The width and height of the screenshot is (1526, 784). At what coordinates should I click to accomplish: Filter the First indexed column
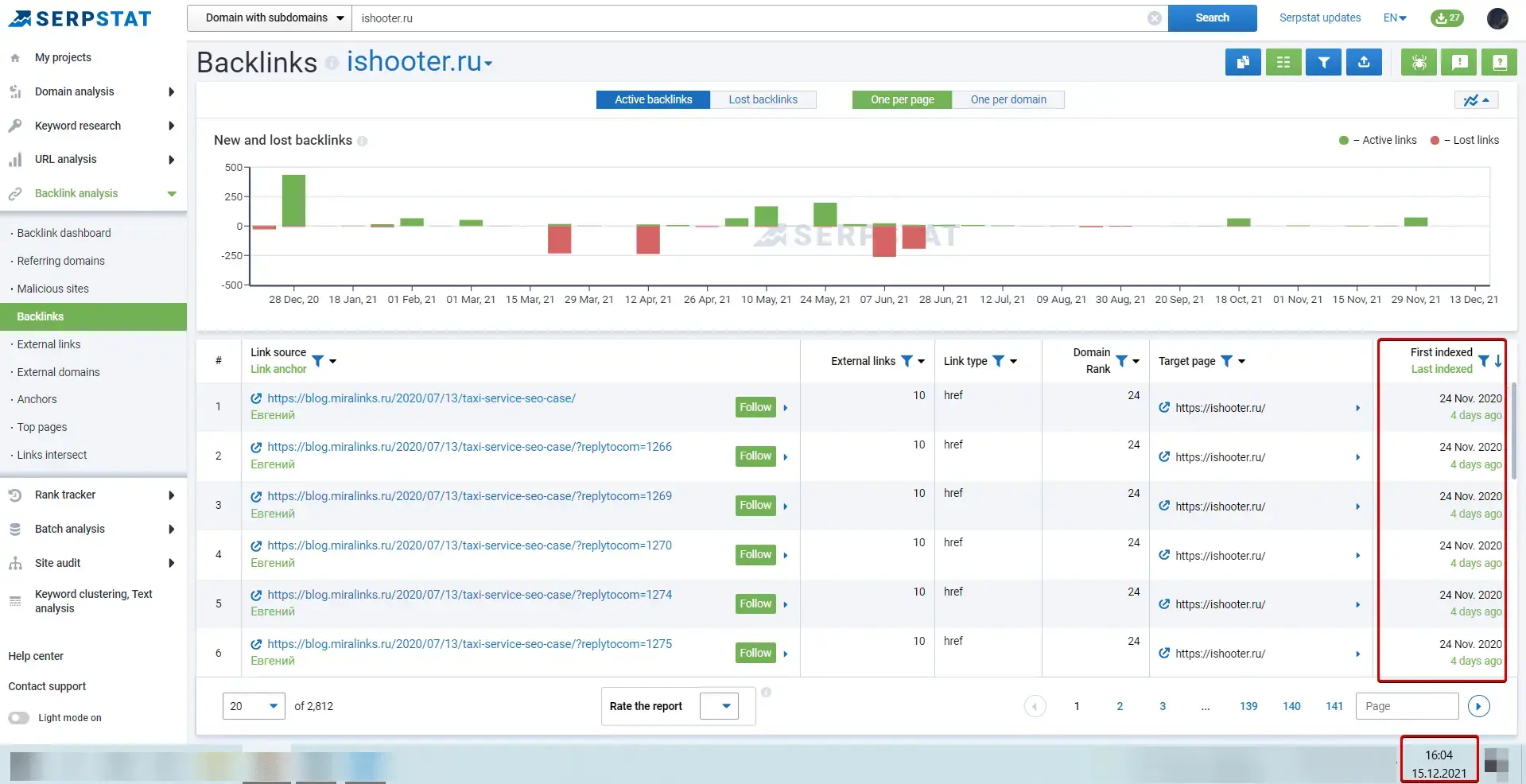click(x=1484, y=361)
